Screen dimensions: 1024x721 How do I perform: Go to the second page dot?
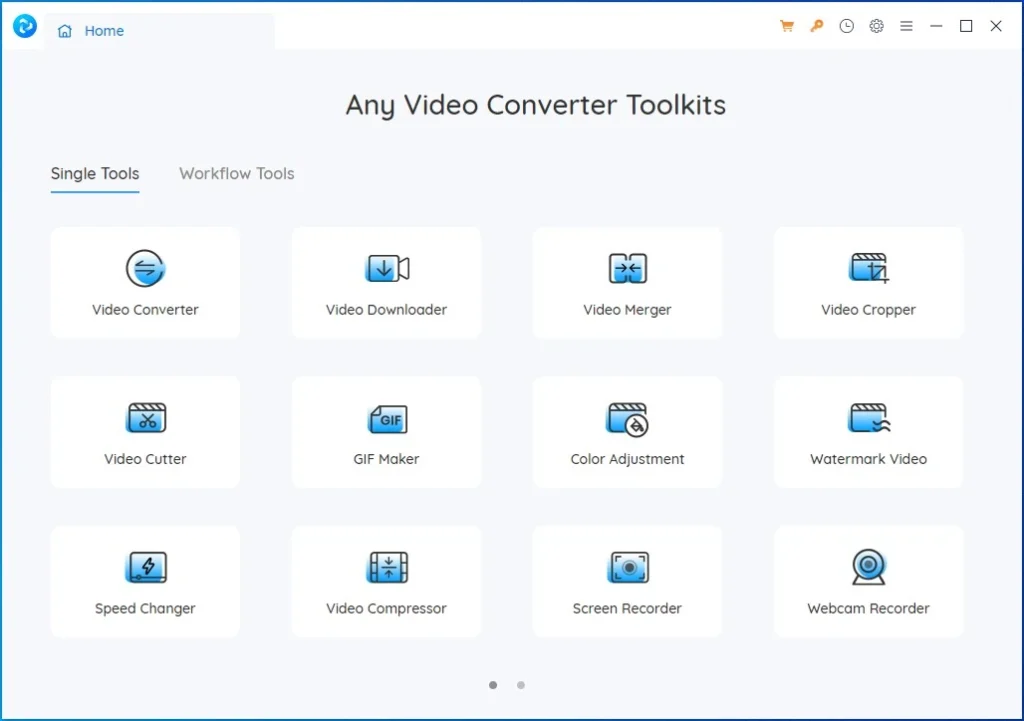click(x=520, y=685)
